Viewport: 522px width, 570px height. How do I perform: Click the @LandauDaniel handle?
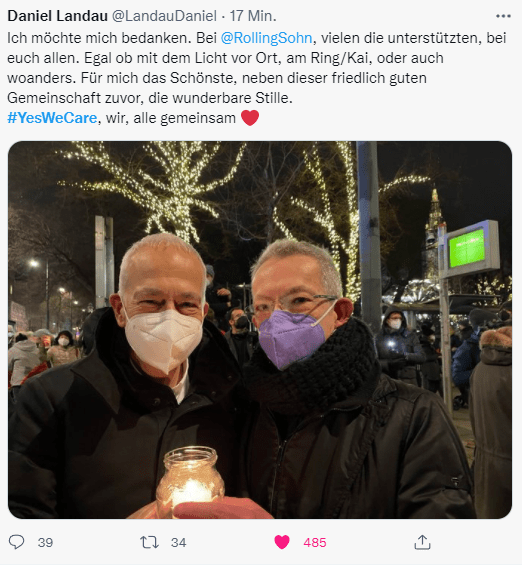pyautogui.click(x=164, y=16)
